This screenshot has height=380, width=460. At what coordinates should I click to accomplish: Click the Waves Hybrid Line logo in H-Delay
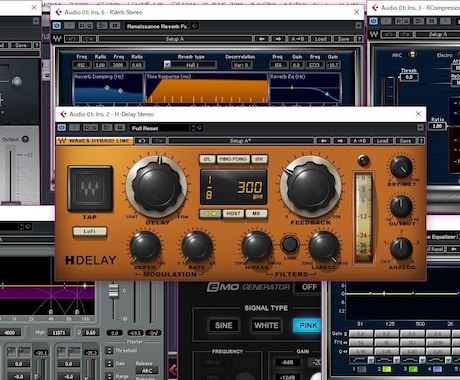(94, 141)
